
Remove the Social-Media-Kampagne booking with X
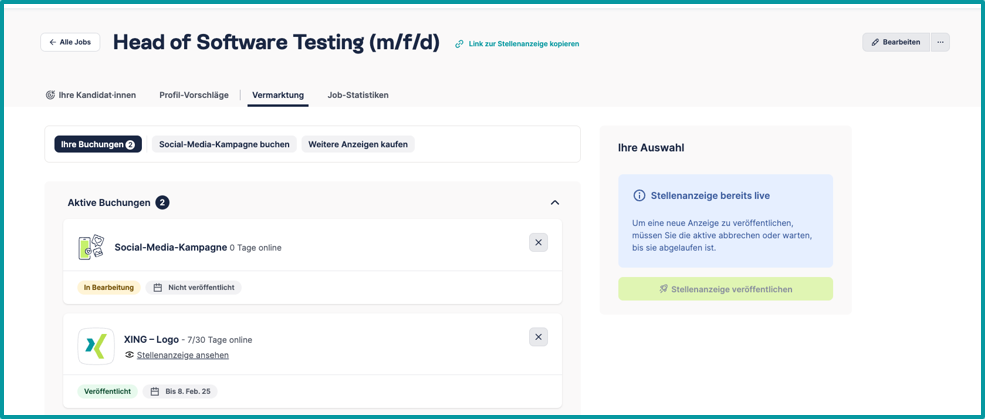pyautogui.click(x=538, y=242)
